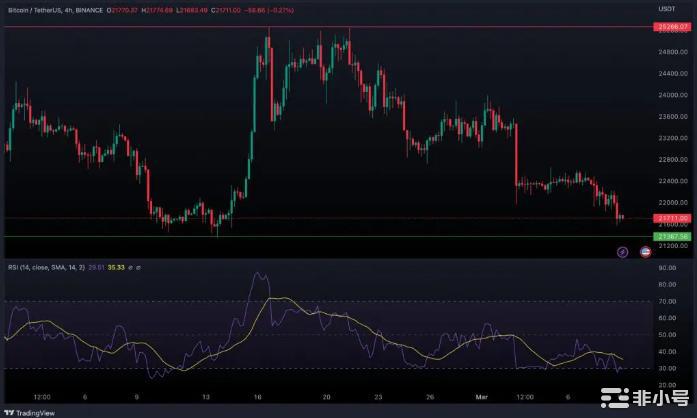Image resolution: width=697 pixels, height=418 pixels.
Task: Select the 26 date label on time axis
Action: point(430,397)
